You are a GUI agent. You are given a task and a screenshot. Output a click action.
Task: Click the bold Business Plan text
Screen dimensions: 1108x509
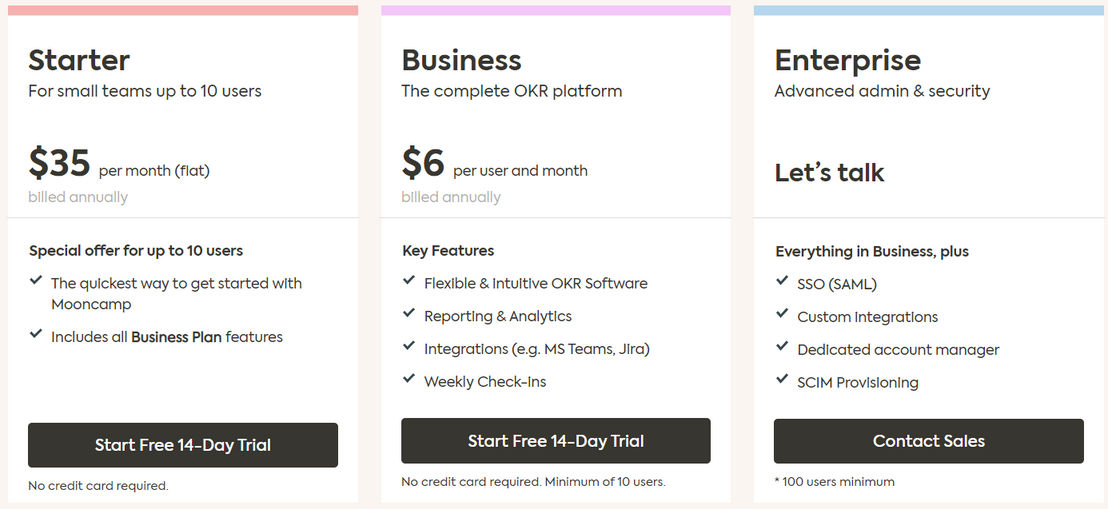176,337
